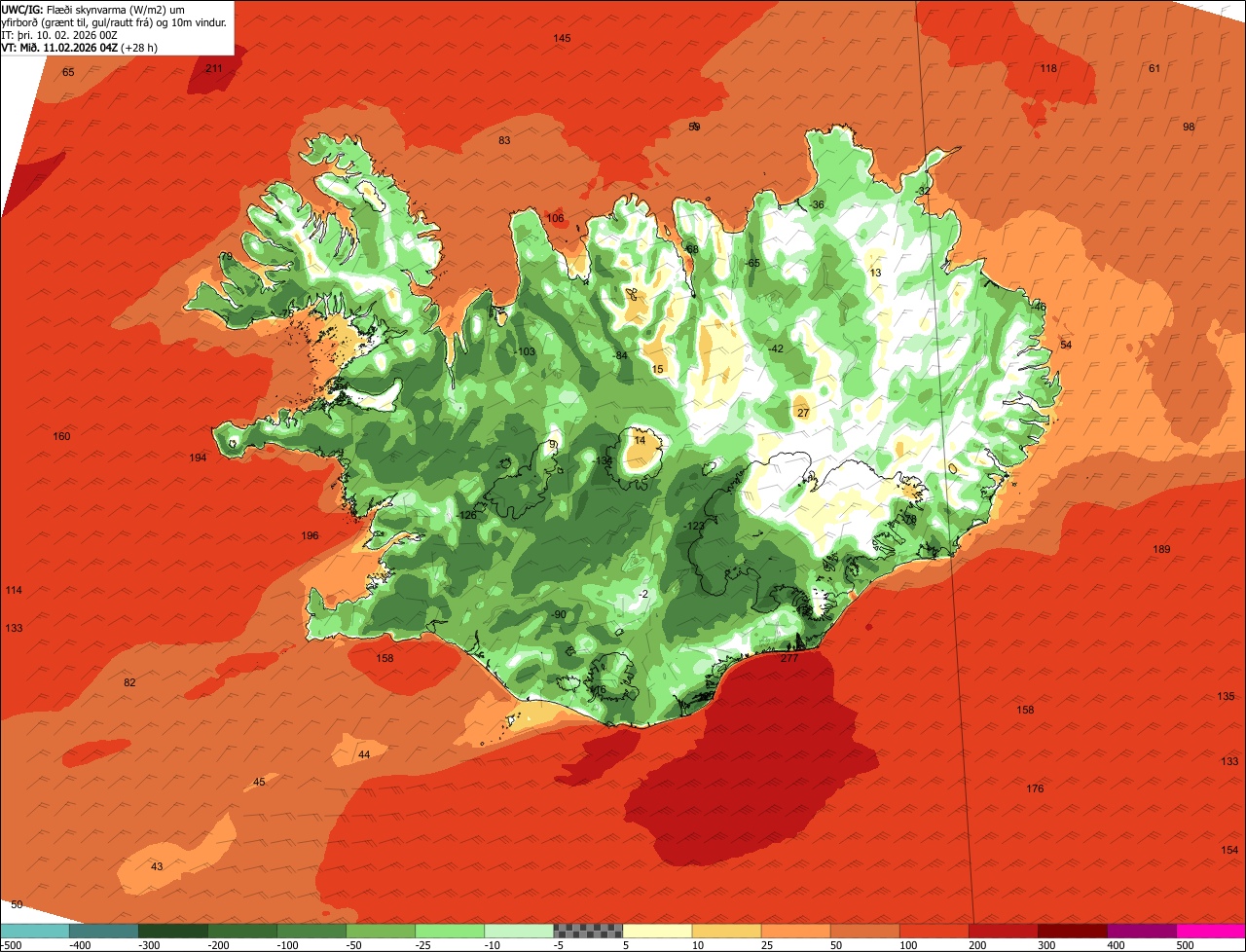Pick the pale green -10 to -5 swatch
This screenshot has width=1246, height=952.
(518, 930)
